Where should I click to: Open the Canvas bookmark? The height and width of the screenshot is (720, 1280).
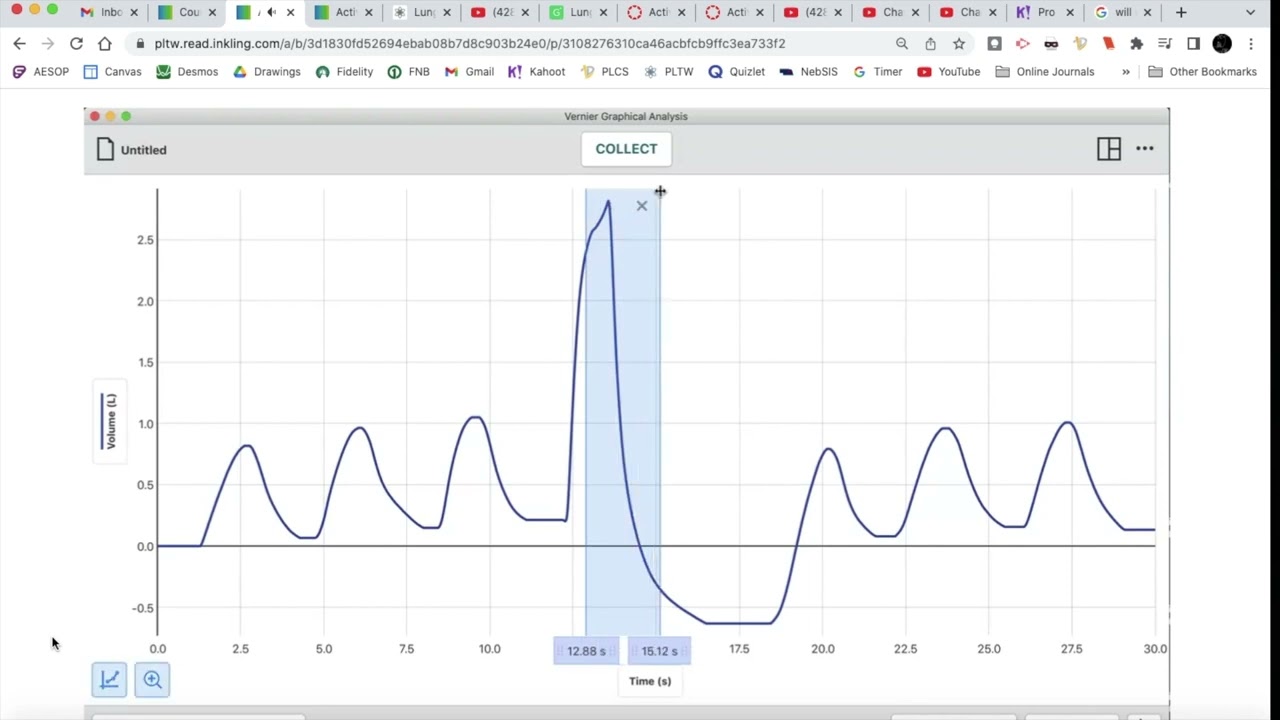pyautogui.click(x=112, y=72)
